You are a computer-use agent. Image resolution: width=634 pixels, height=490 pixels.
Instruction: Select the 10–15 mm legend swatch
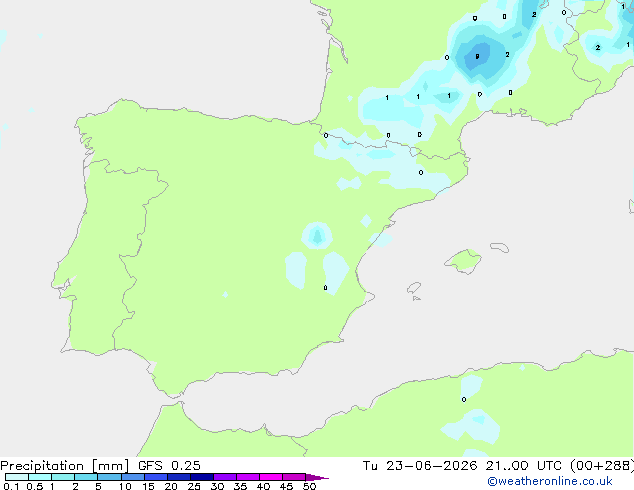tap(132, 477)
